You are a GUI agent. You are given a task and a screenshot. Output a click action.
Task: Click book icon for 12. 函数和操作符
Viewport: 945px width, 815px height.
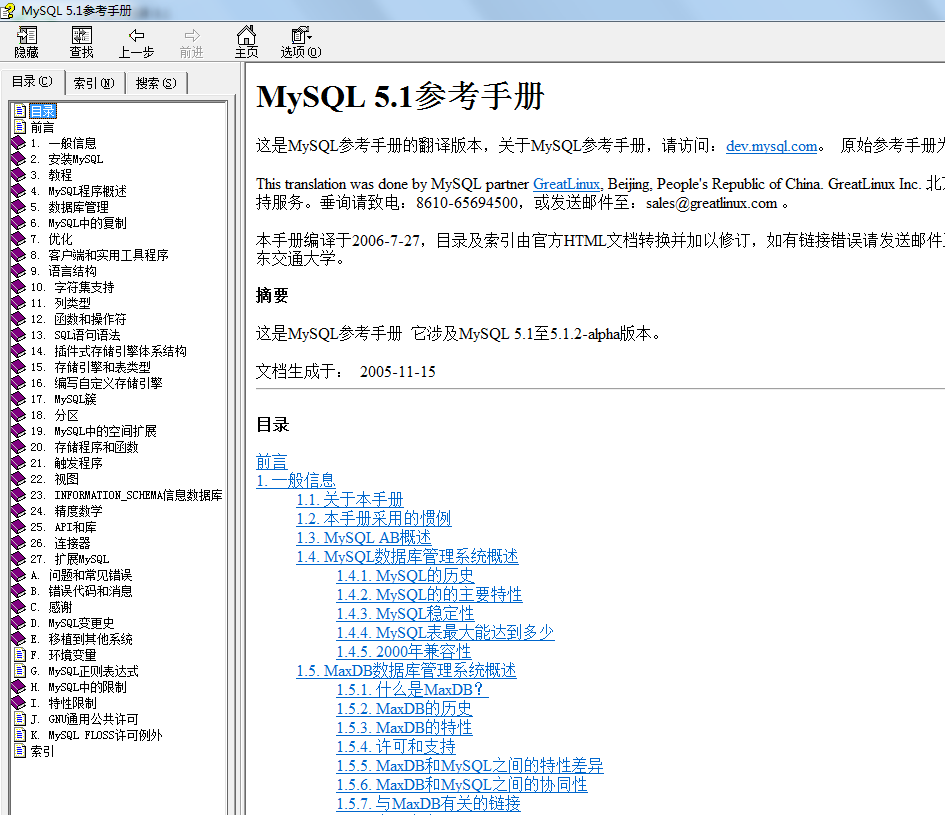[x=19, y=319]
